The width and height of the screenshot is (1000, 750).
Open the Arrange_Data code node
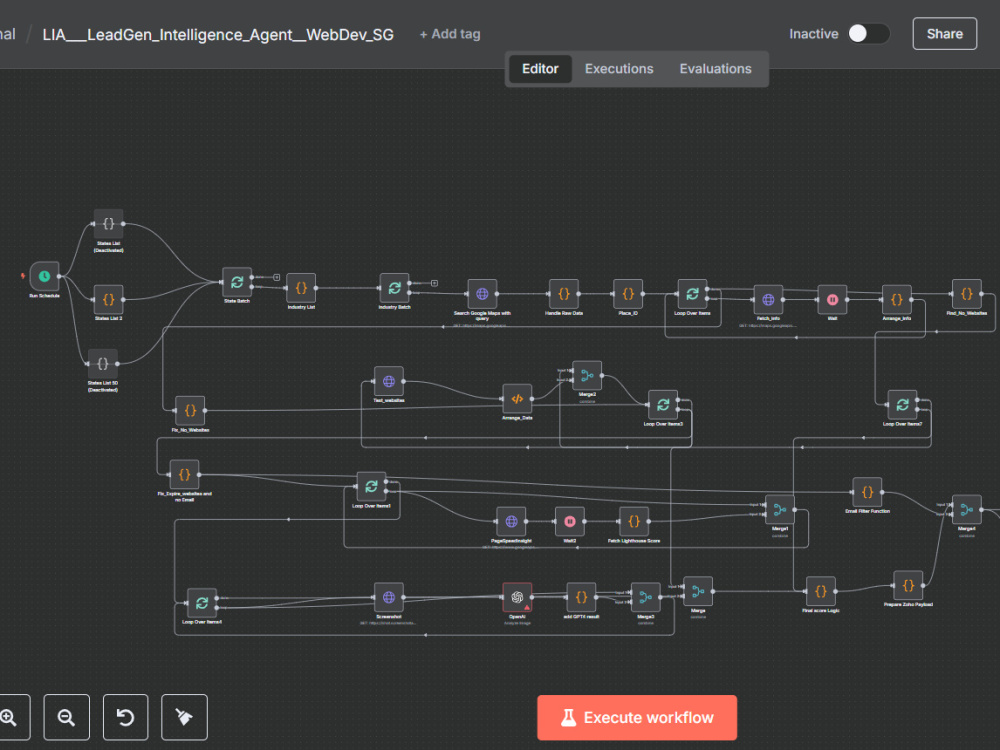(517, 399)
